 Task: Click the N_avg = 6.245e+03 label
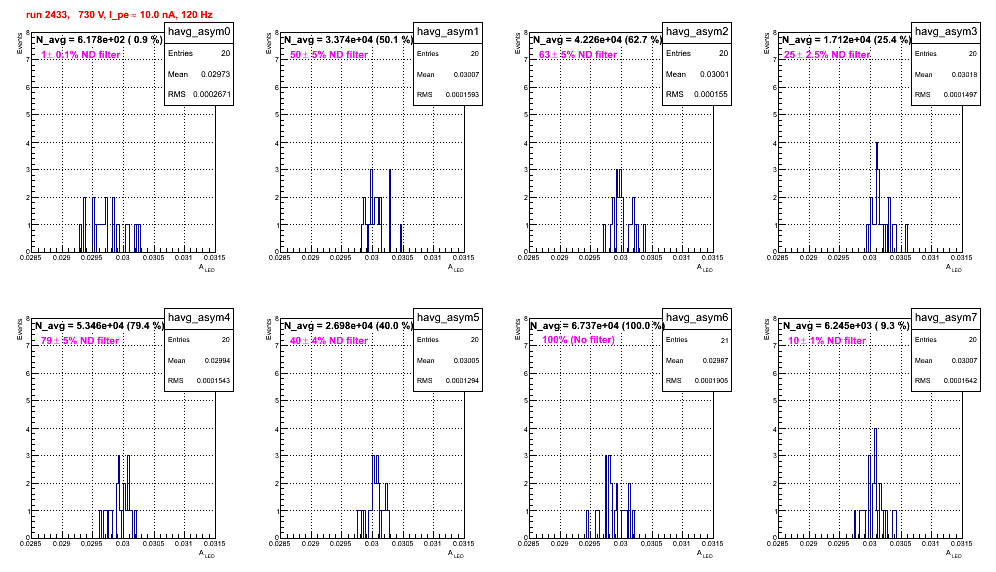[x=846, y=326]
